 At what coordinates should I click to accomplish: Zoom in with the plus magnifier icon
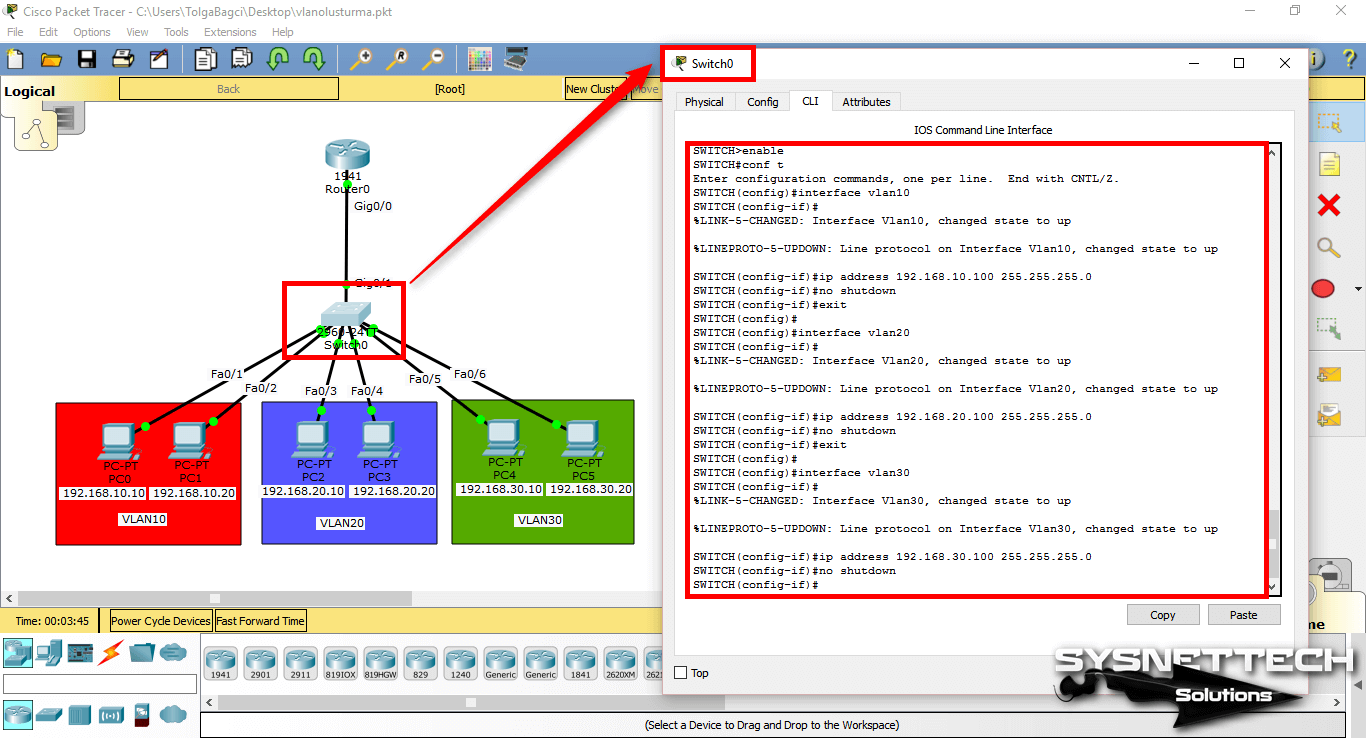[361, 59]
